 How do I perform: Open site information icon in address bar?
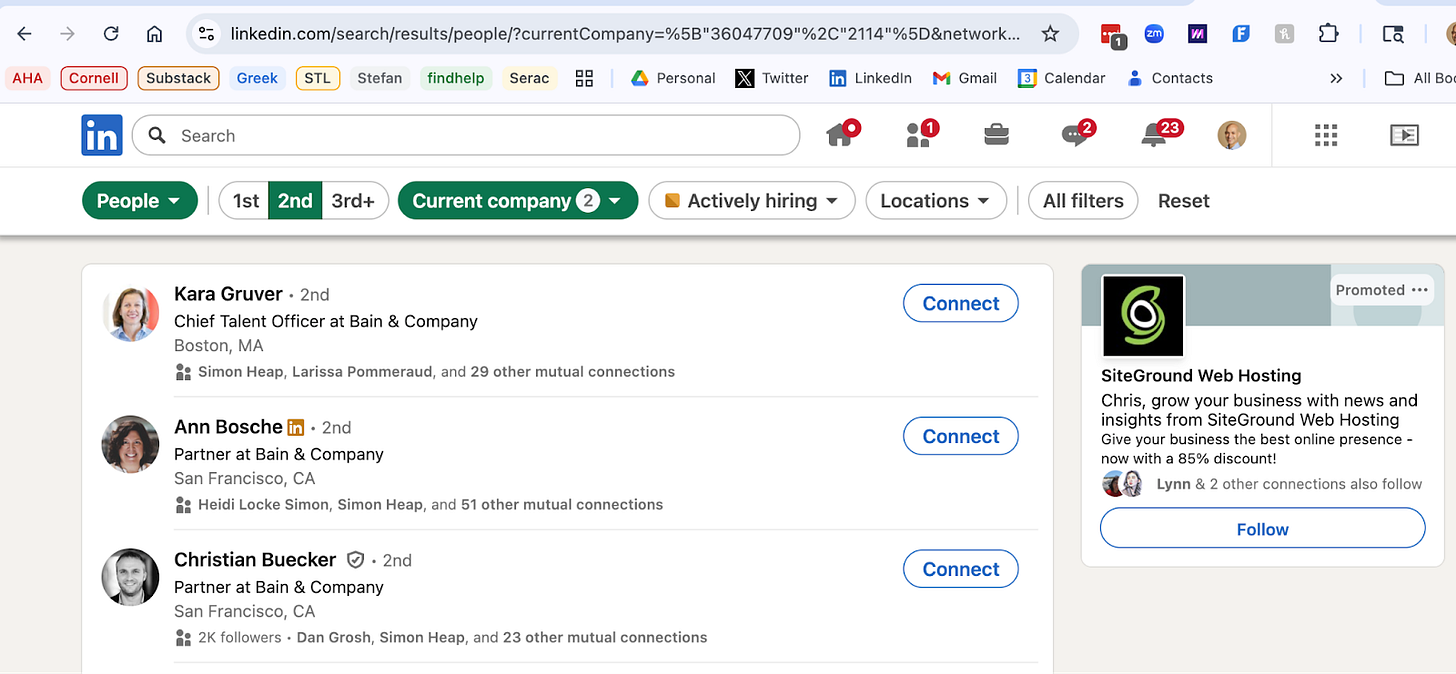(x=206, y=34)
